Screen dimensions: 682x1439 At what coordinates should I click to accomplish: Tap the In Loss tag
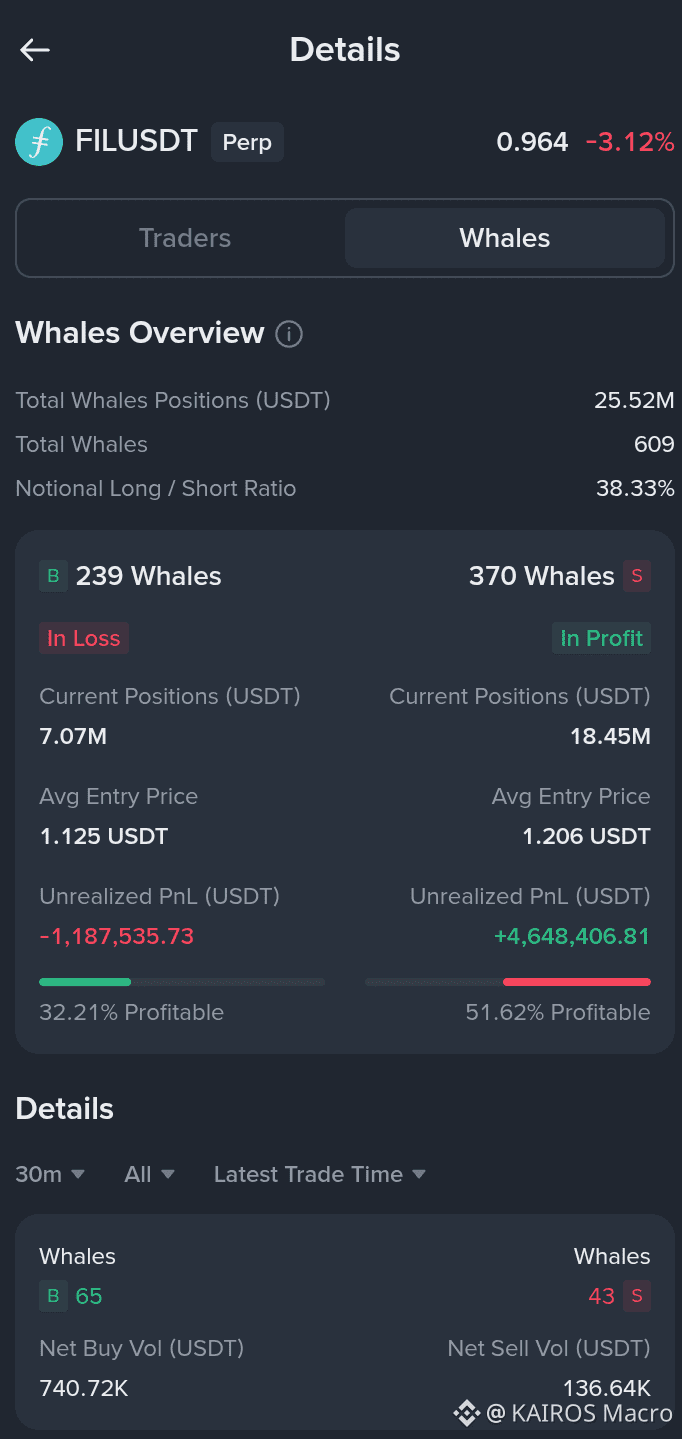[x=84, y=638]
